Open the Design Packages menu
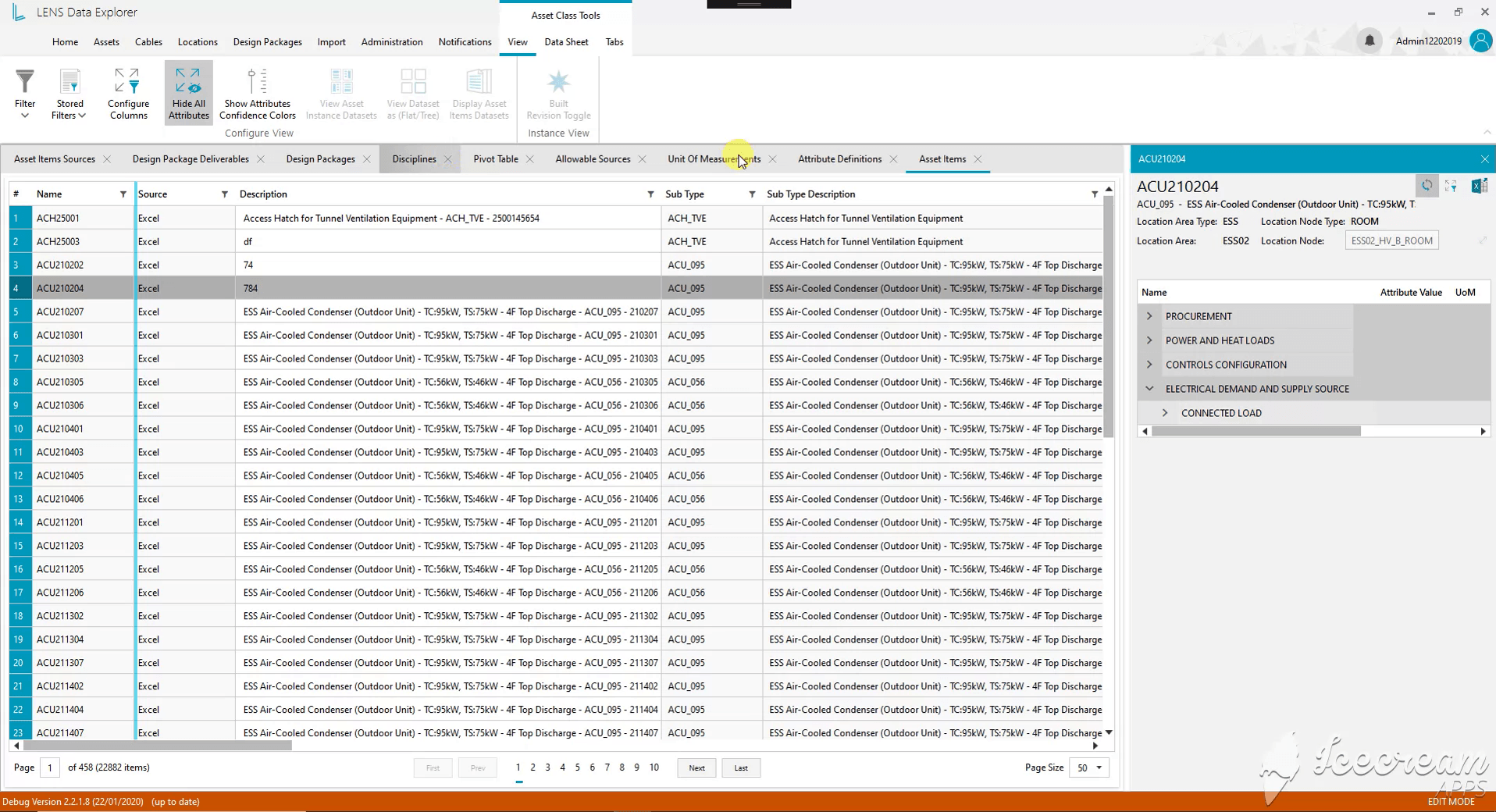Image resolution: width=1496 pixels, height=812 pixels. coord(267,42)
